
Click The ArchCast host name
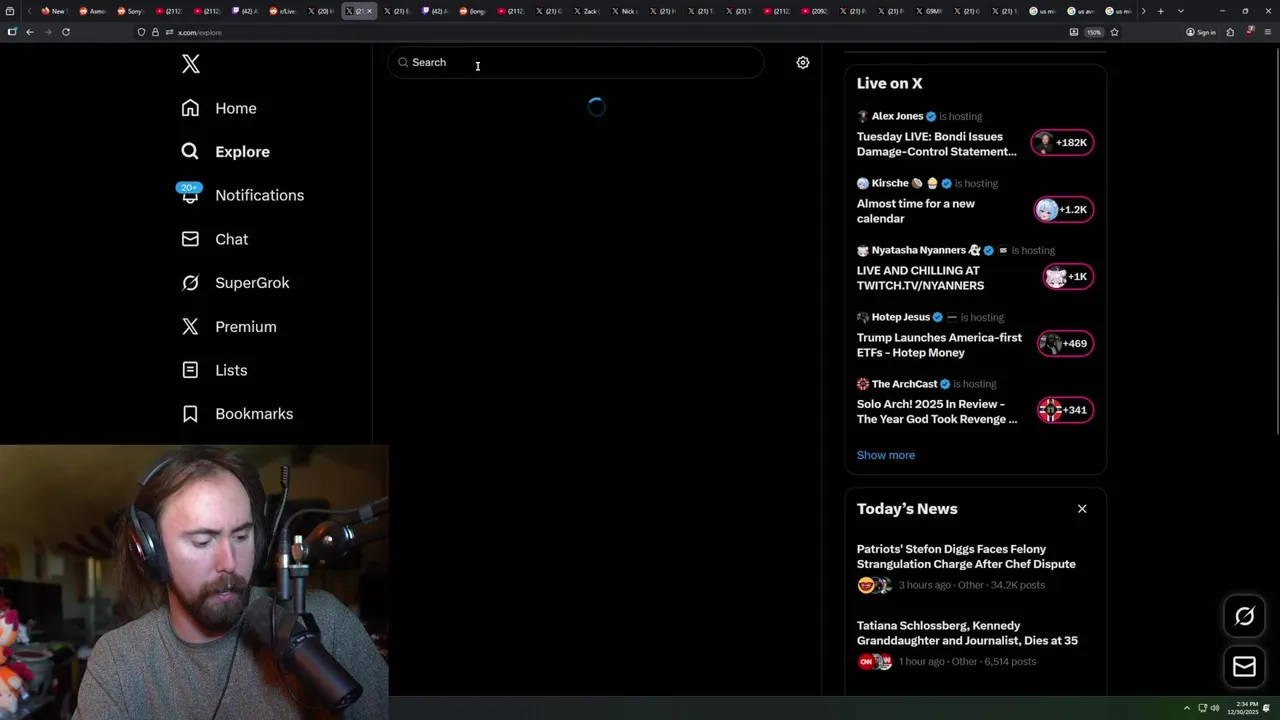pyautogui.click(x=904, y=384)
